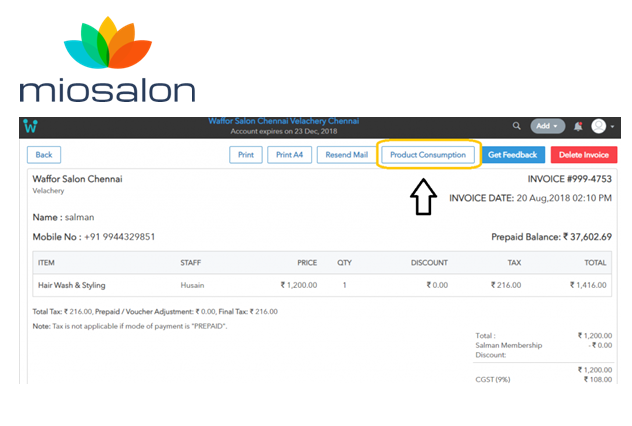The image size is (632, 426).
Task: Click the TAX column header
Action: [x=514, y=263]
